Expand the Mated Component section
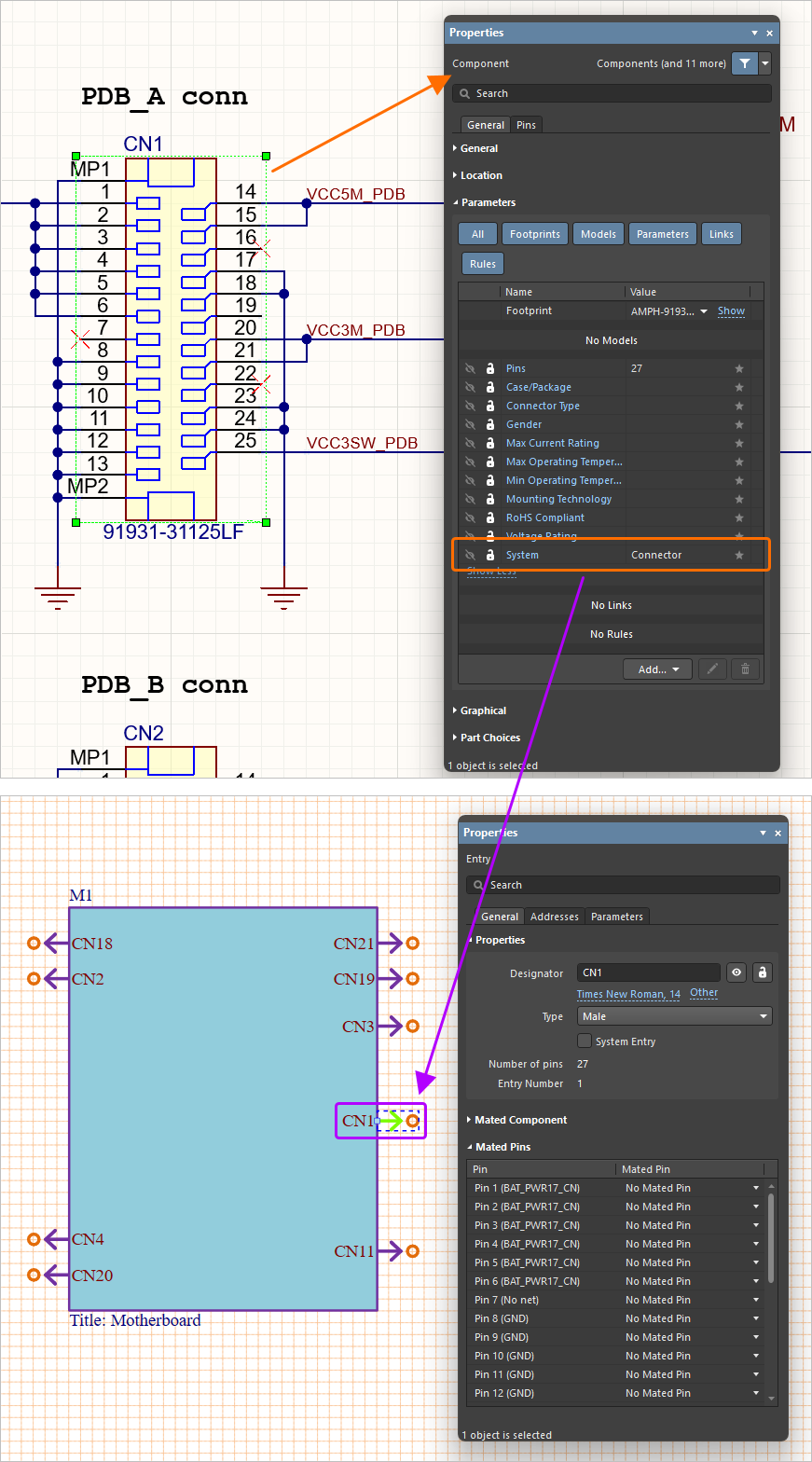The width and height of the screenshot is (812, 1462). [x=520, y=1120]
